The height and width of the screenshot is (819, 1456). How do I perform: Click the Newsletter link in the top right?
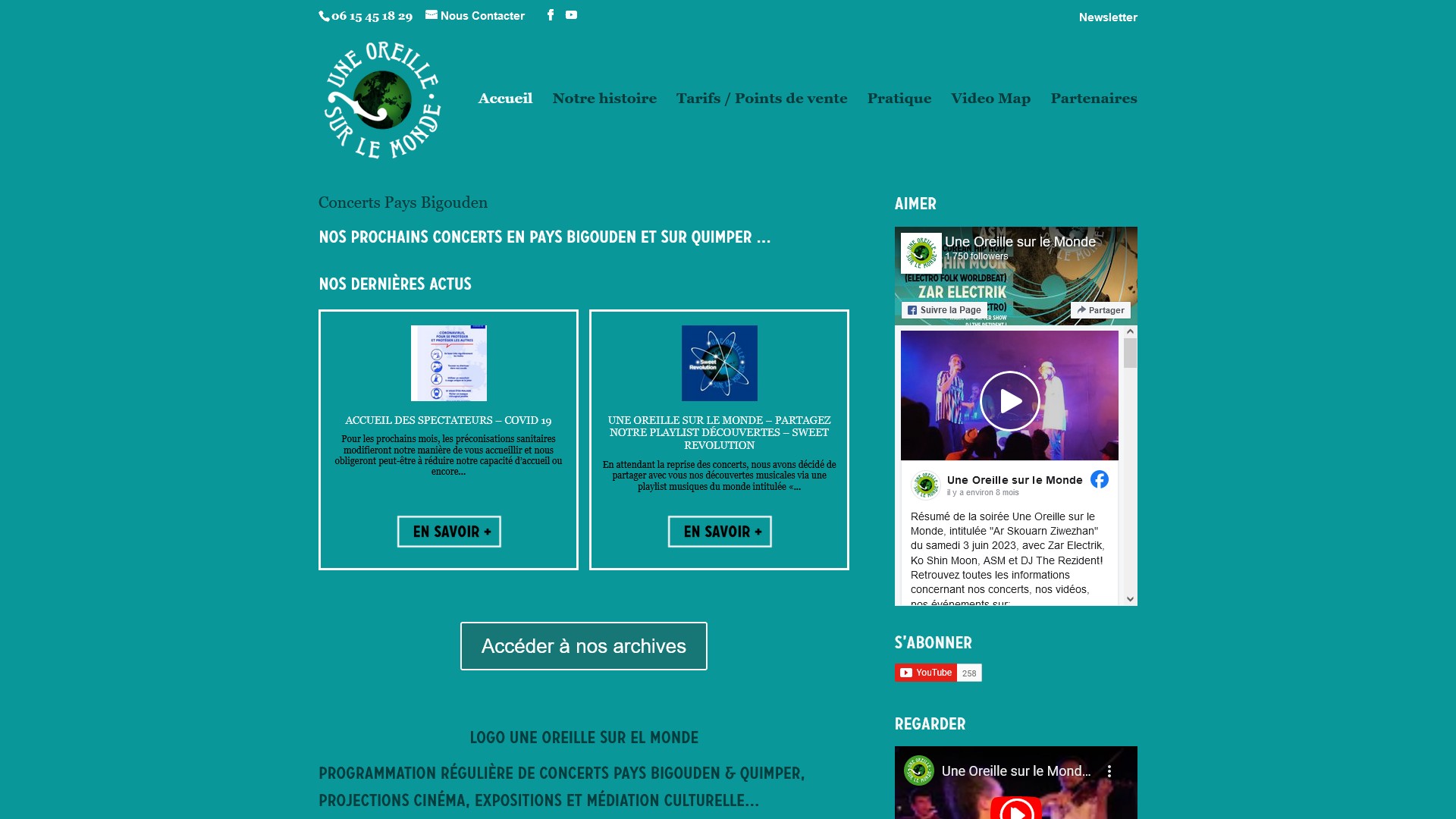coord(1108,17)
